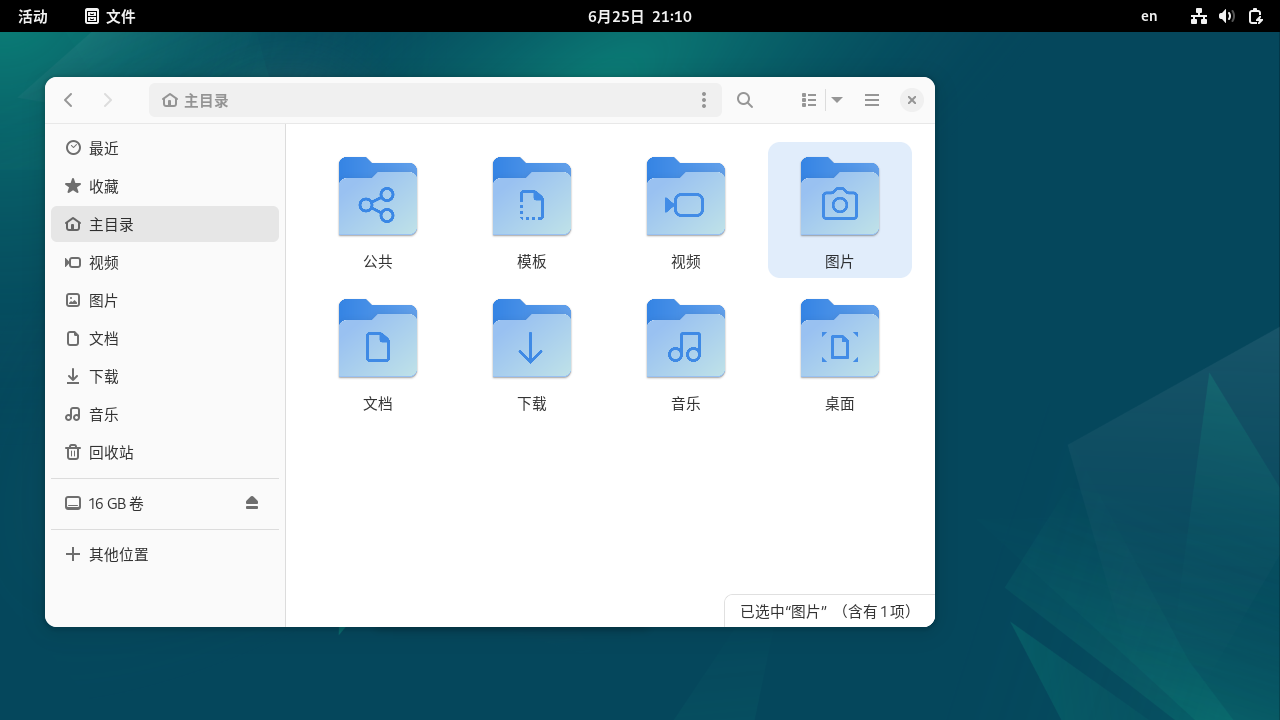Open the 文件 app menu in top bar
Viewport: 1280px width, 720px height.
pos(110,16)
